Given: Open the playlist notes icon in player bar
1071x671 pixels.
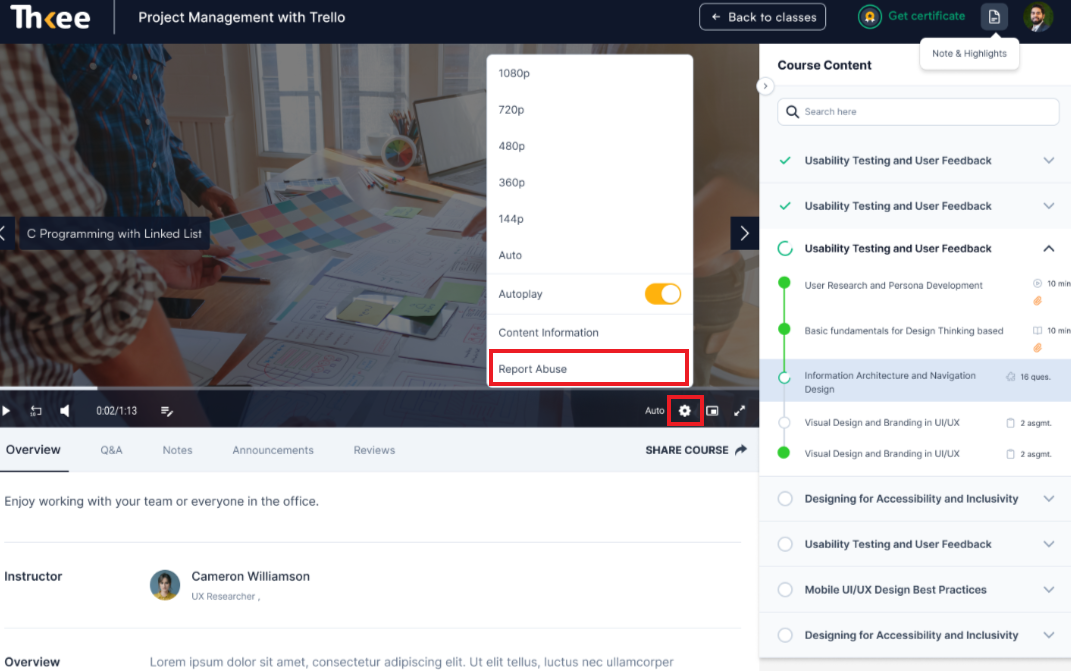Looking at the screenshot, I should tap(167, 411).
